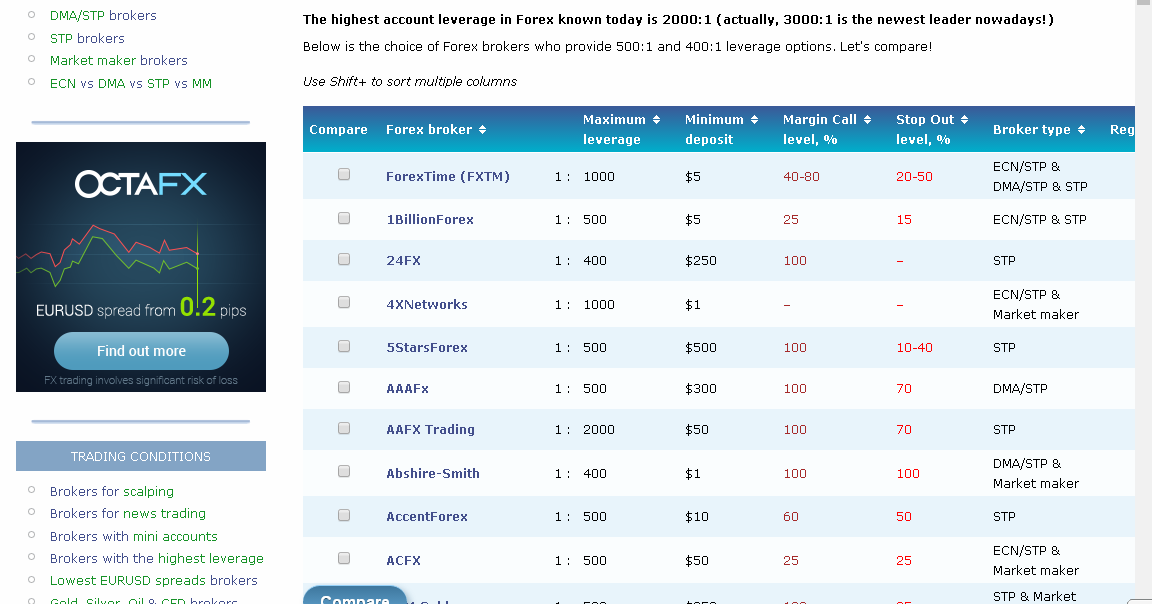Click AccentForex margin call value 60
The width and height of the screenshot is (1152, 604).
pyautogui.click(x=791, y=517)
